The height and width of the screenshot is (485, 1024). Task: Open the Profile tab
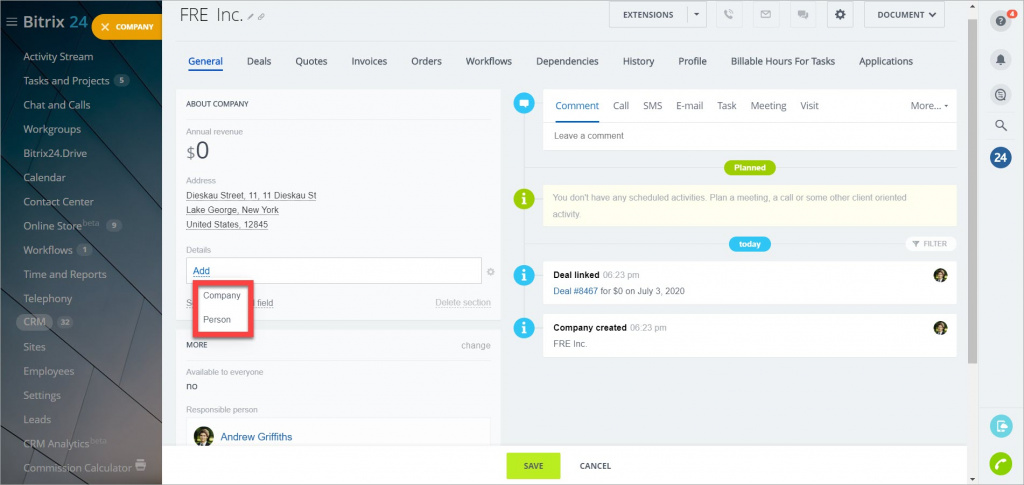[x=692, y=61]
